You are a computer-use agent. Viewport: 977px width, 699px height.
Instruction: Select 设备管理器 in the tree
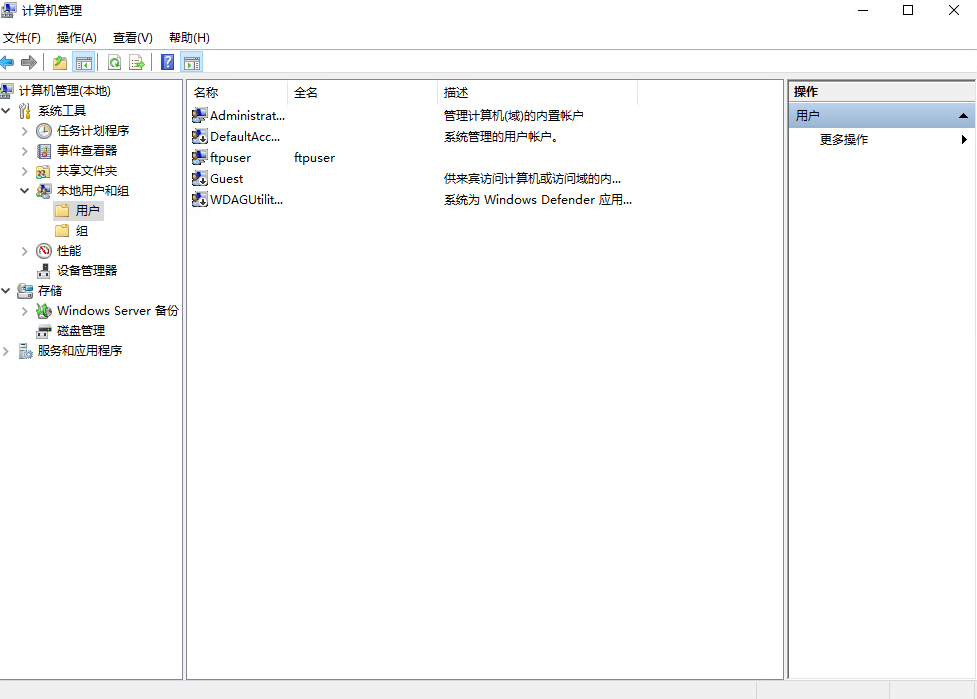[87, 271]
